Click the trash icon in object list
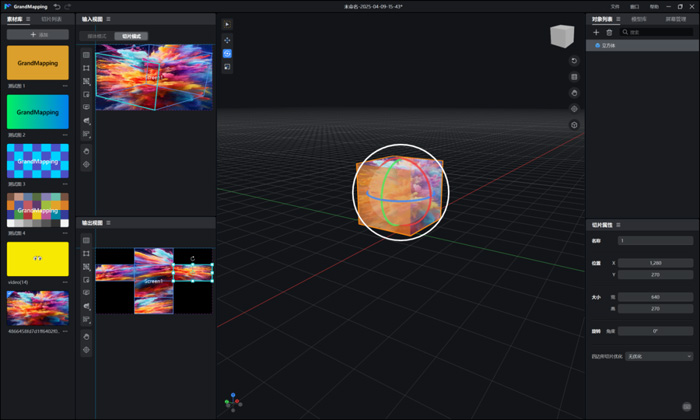 tap(610, 32)
